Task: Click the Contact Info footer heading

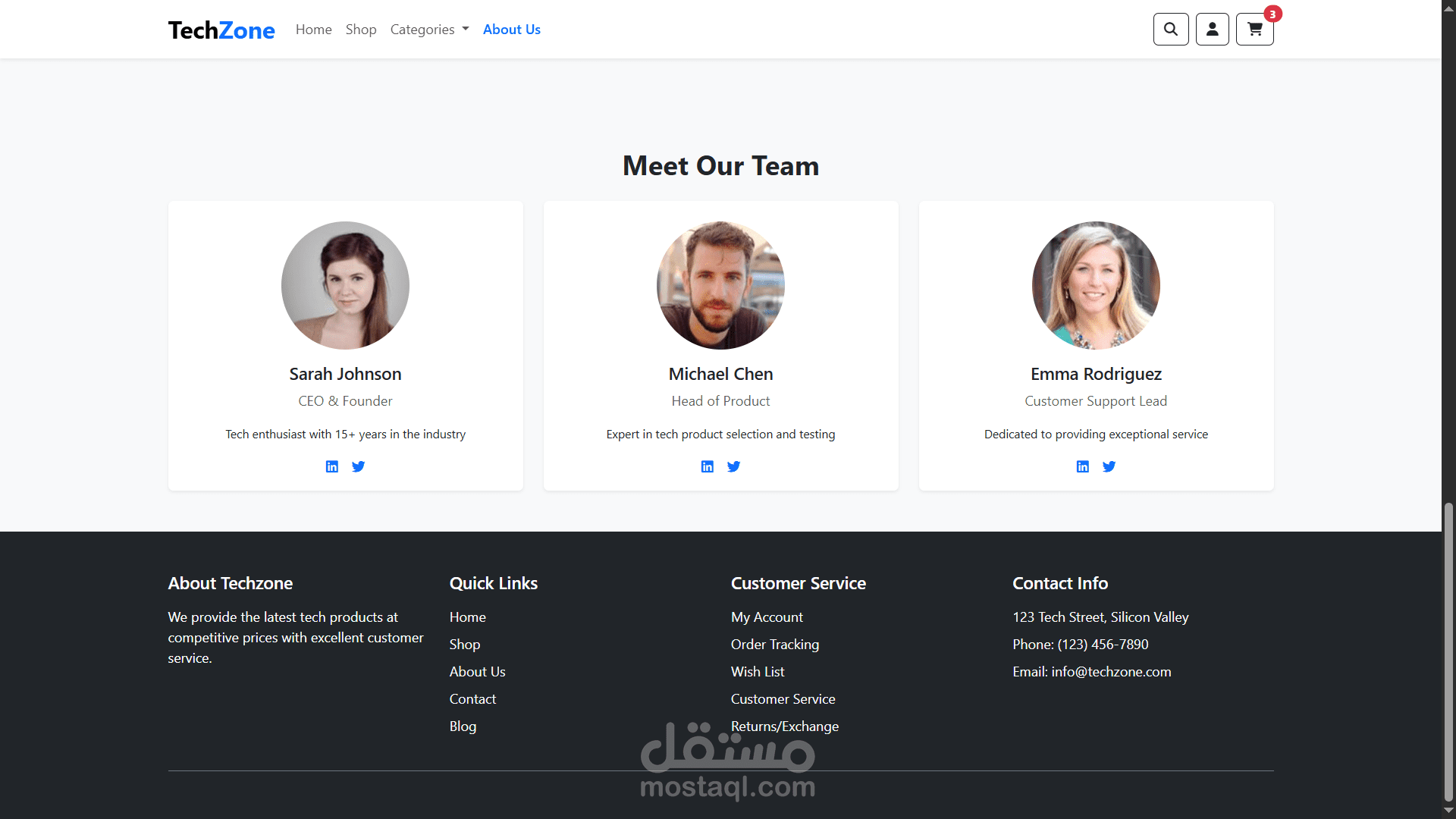Action: (1061, 583)
